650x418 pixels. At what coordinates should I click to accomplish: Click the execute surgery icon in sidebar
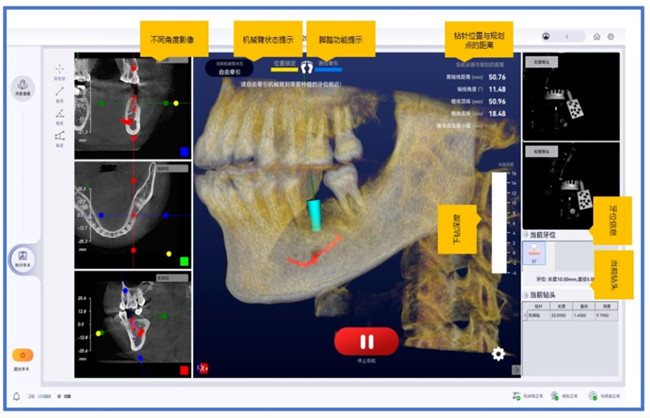click(21, 259)
